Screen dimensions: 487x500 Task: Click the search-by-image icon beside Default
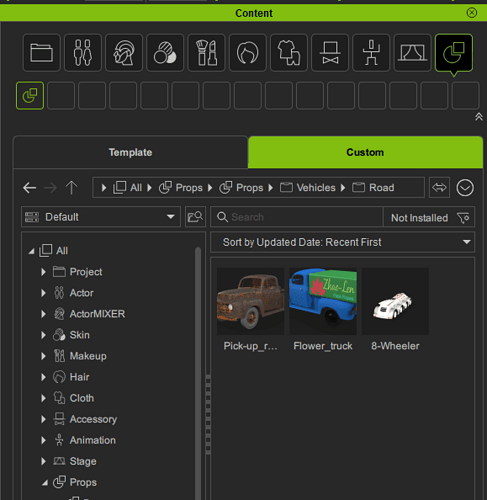point(195,217)
